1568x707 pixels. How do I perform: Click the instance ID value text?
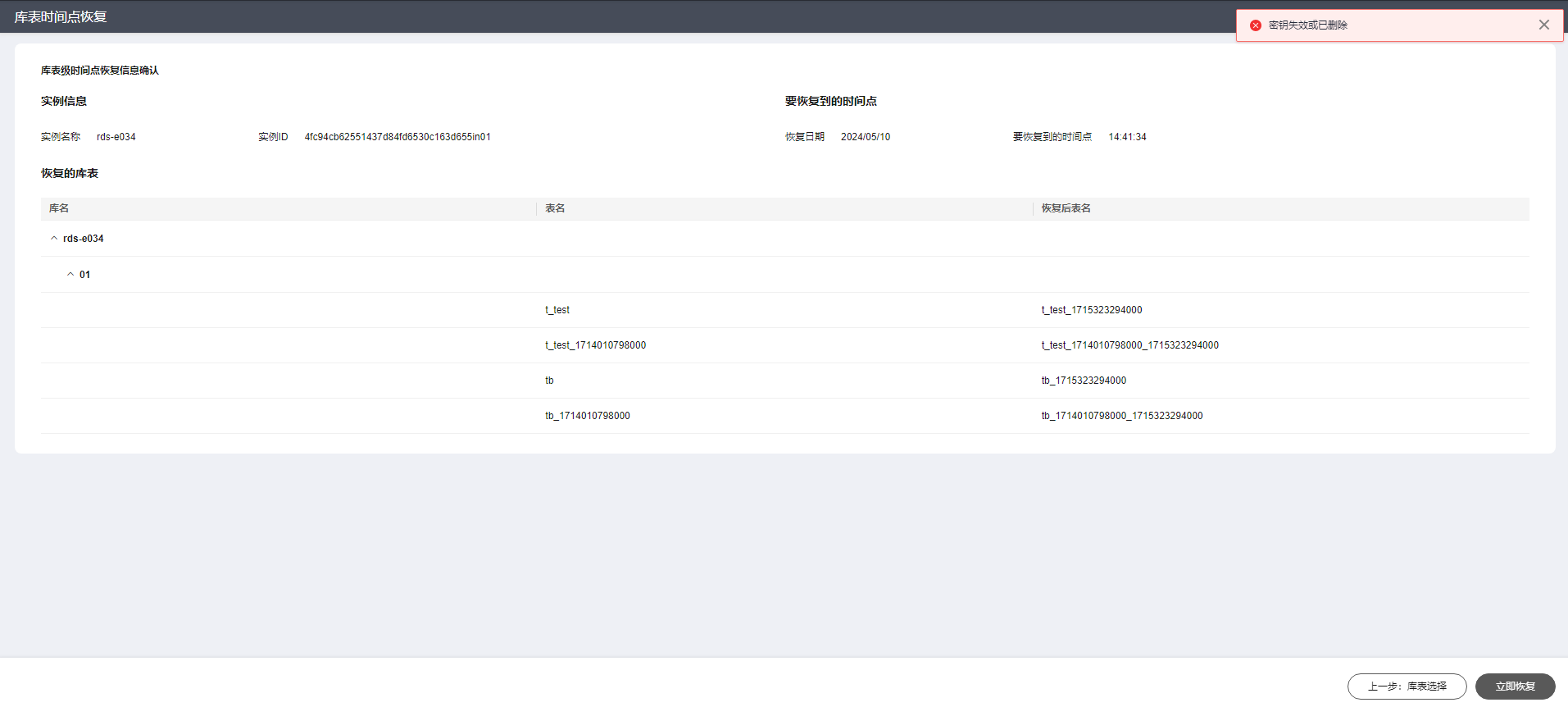coord(398,137)
